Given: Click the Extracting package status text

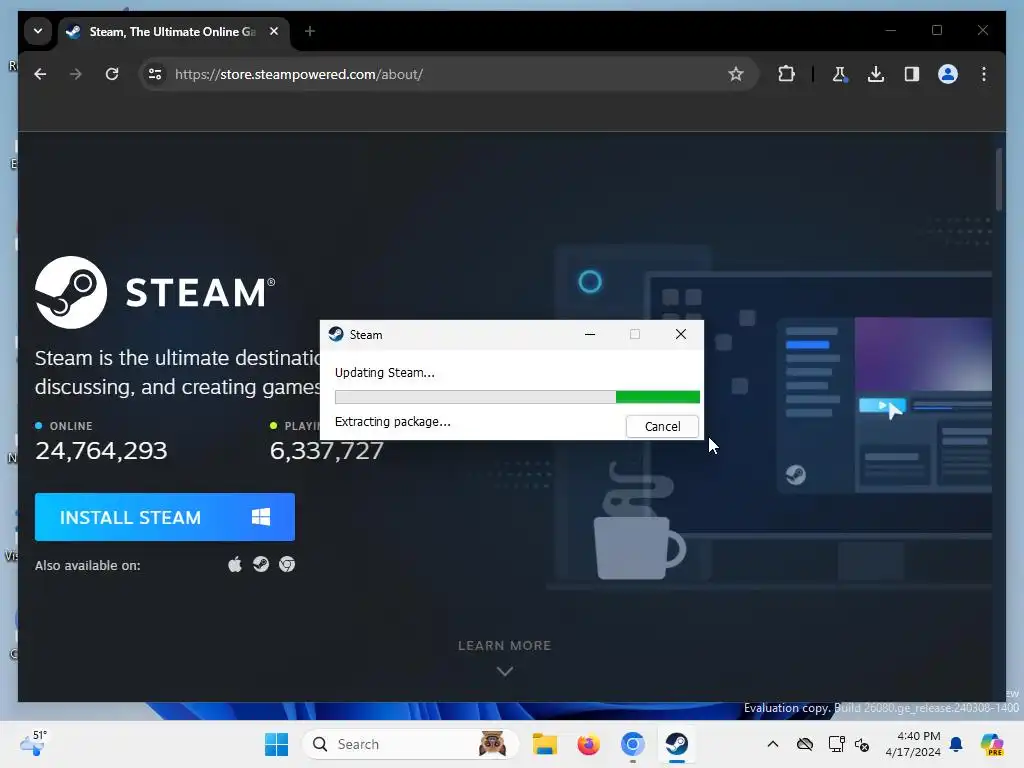Looking at the screenshot, I should (392, 422).
